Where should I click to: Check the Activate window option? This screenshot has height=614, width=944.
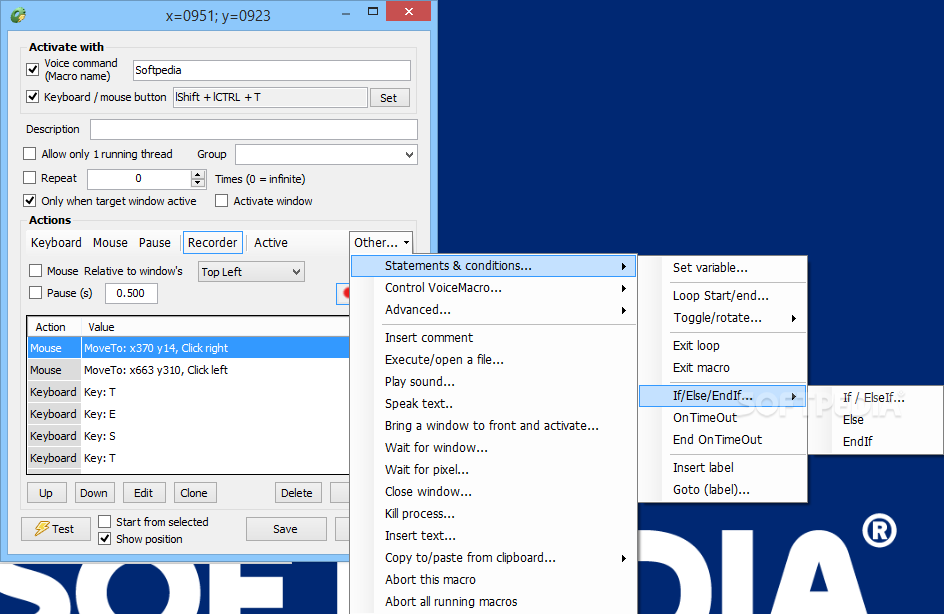click(222, 200)
